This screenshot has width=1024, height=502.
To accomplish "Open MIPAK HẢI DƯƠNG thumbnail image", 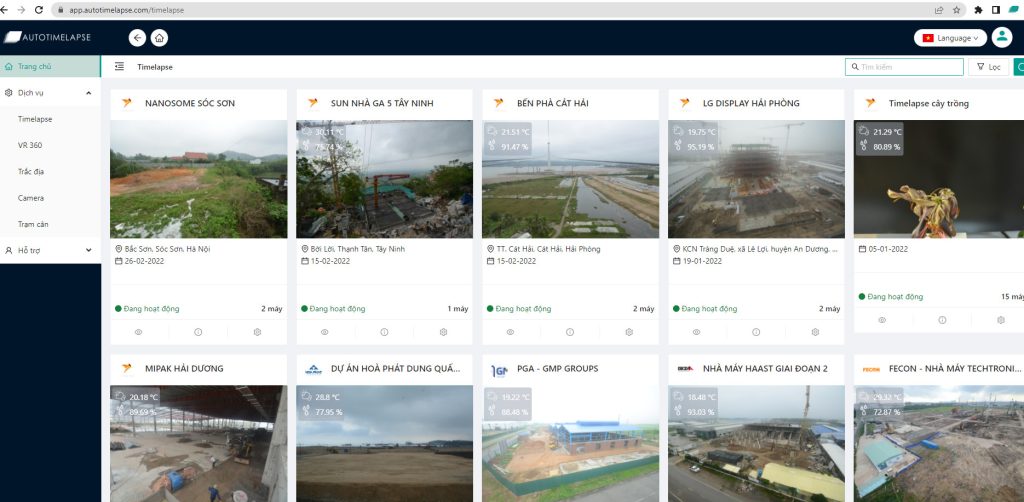I will point(199,443).
